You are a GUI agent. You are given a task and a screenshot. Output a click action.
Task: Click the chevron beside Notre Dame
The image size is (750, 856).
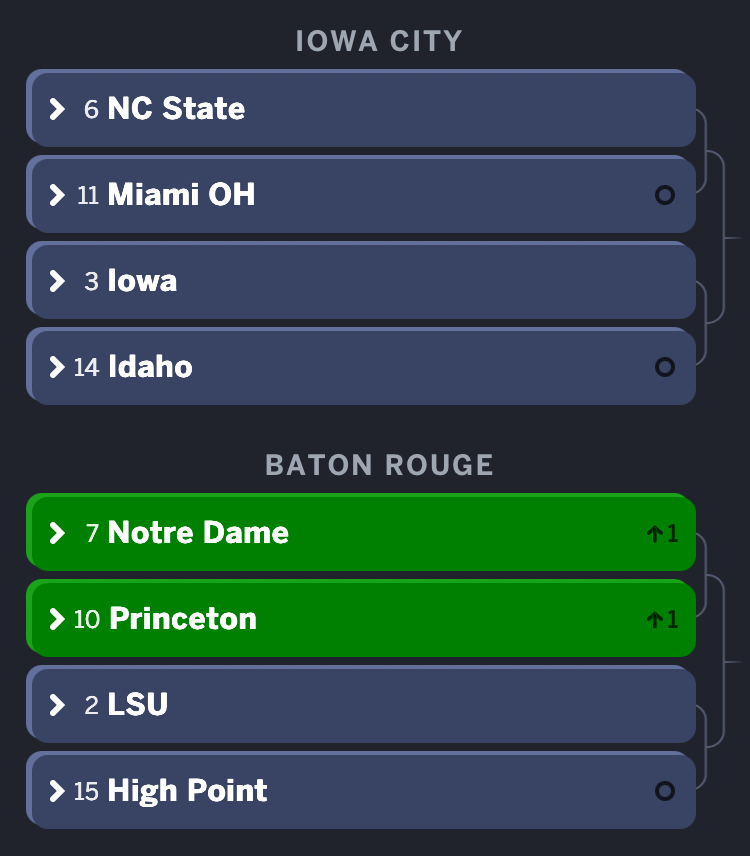pyautogui.click(x=57, y=533)
